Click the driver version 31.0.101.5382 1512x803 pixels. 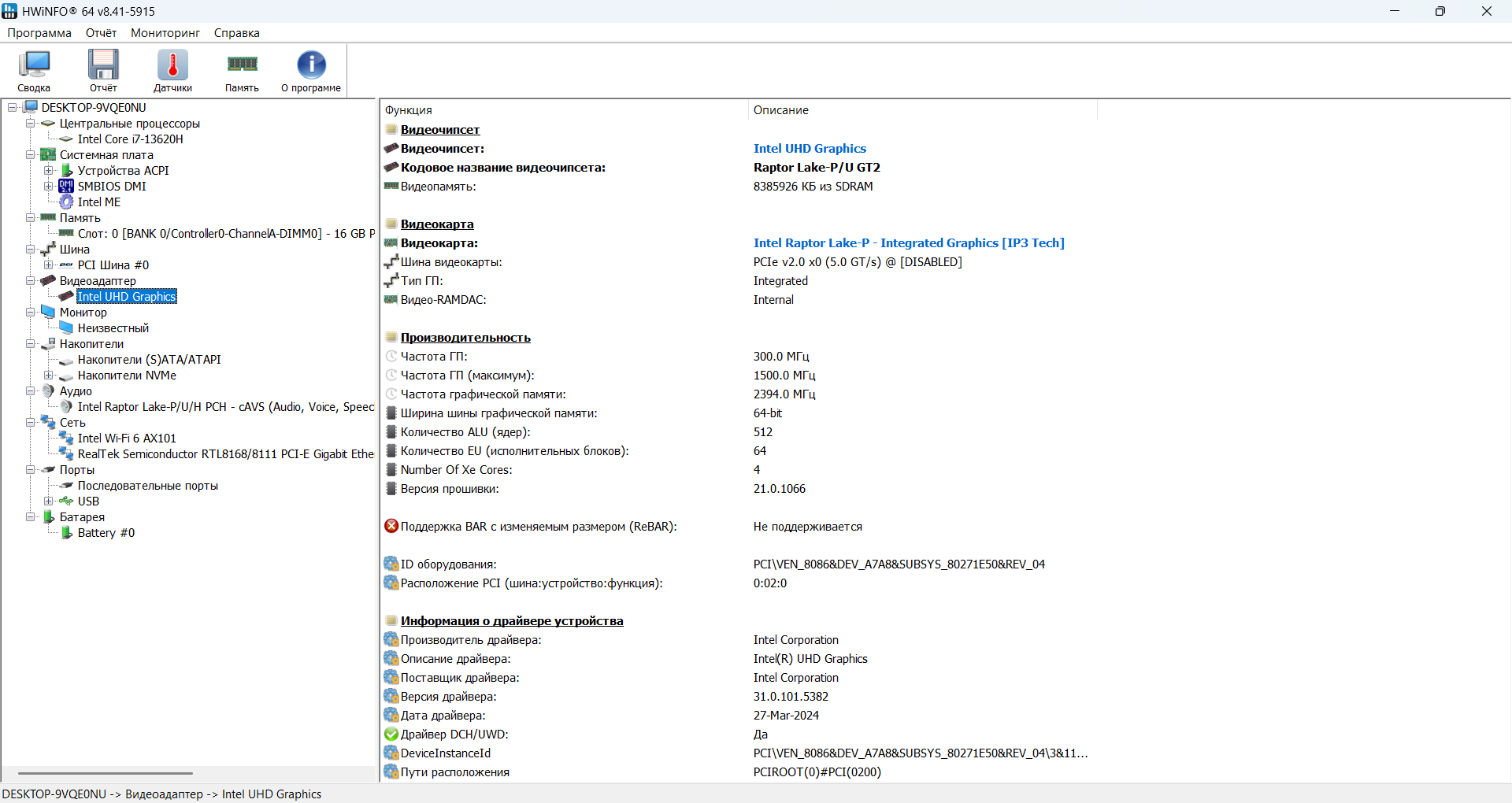[791, 696]
